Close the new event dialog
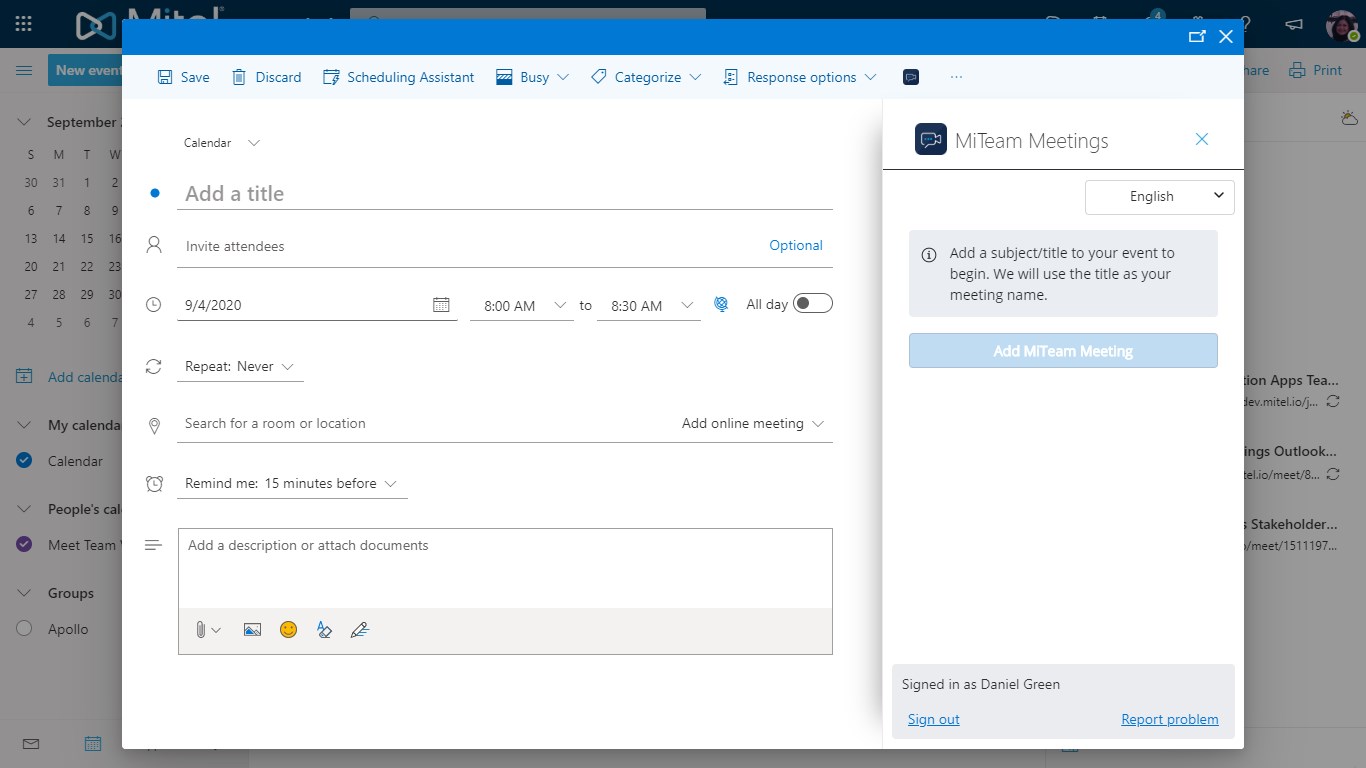 [x=1226, y=37]
